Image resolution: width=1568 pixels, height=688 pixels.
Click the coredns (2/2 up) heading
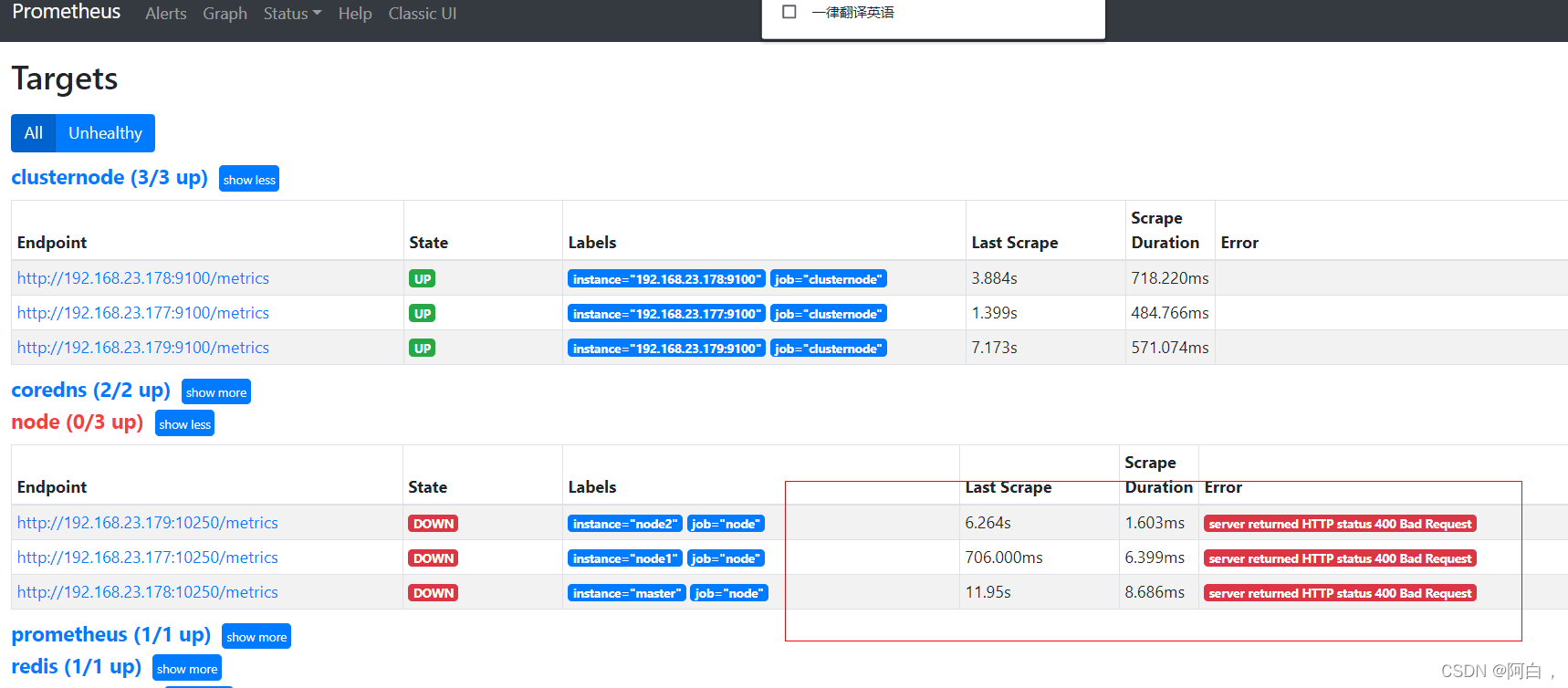[90, 390]
